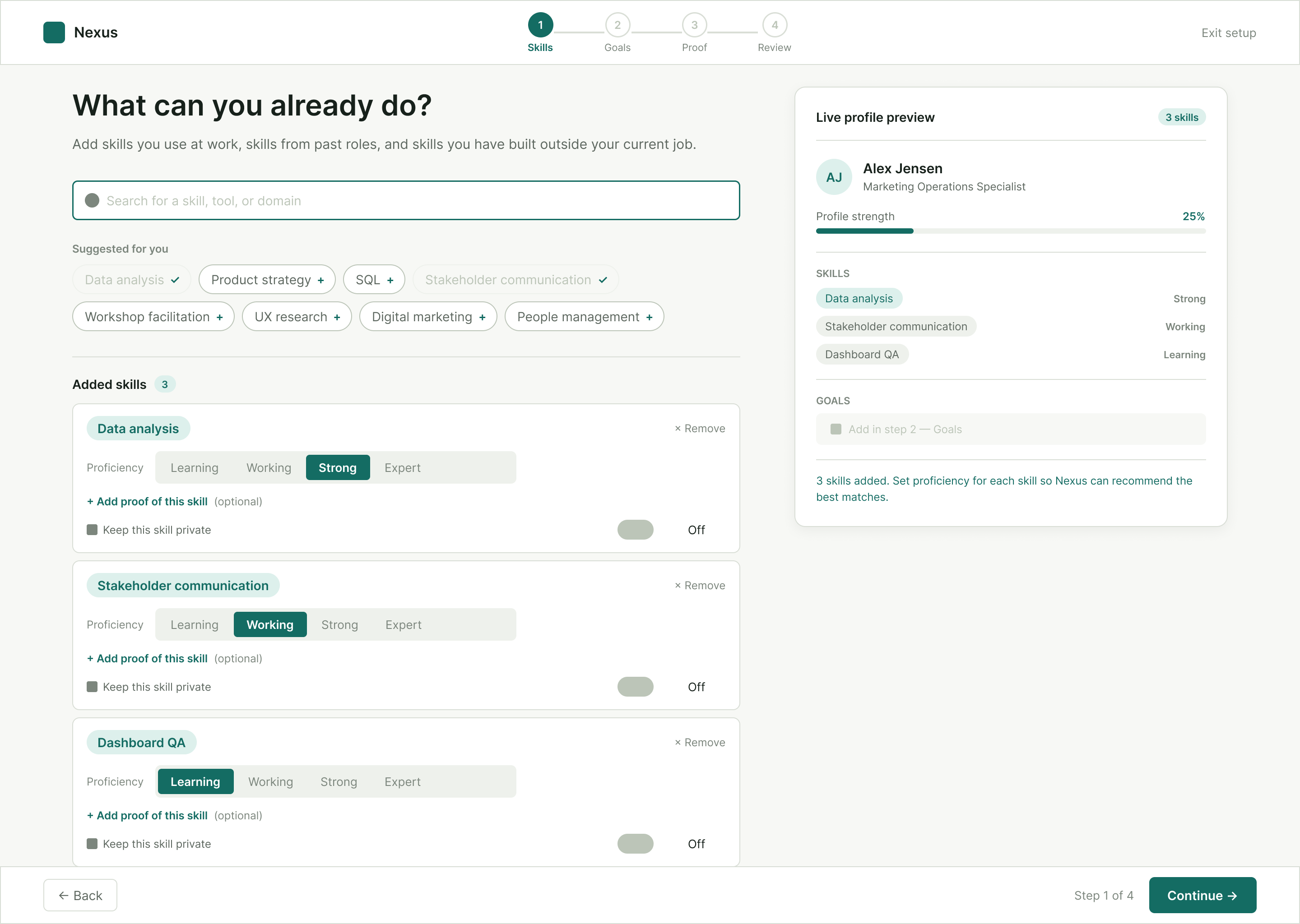Go to step 2 Goals
1300x924 pixels.
617,32
